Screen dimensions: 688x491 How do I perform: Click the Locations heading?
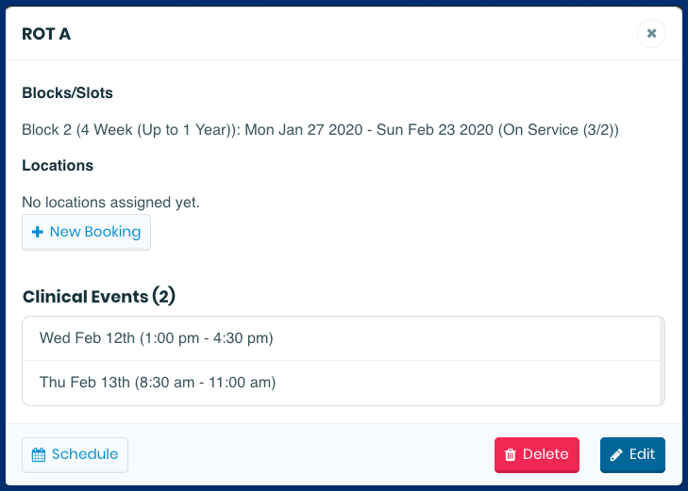tap(57, 165)
